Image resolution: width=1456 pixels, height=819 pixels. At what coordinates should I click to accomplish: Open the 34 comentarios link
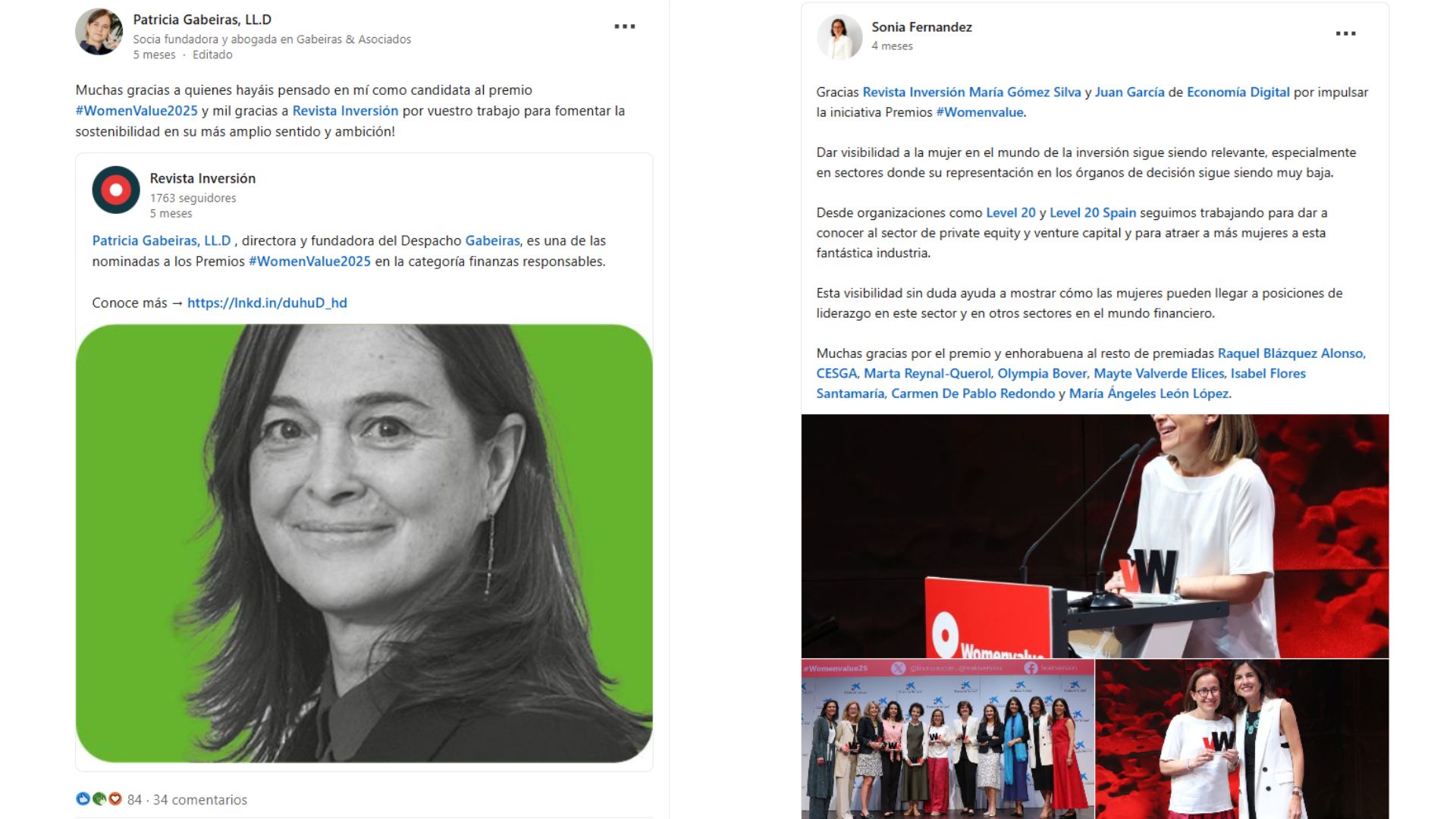click(x=200, y=799)
